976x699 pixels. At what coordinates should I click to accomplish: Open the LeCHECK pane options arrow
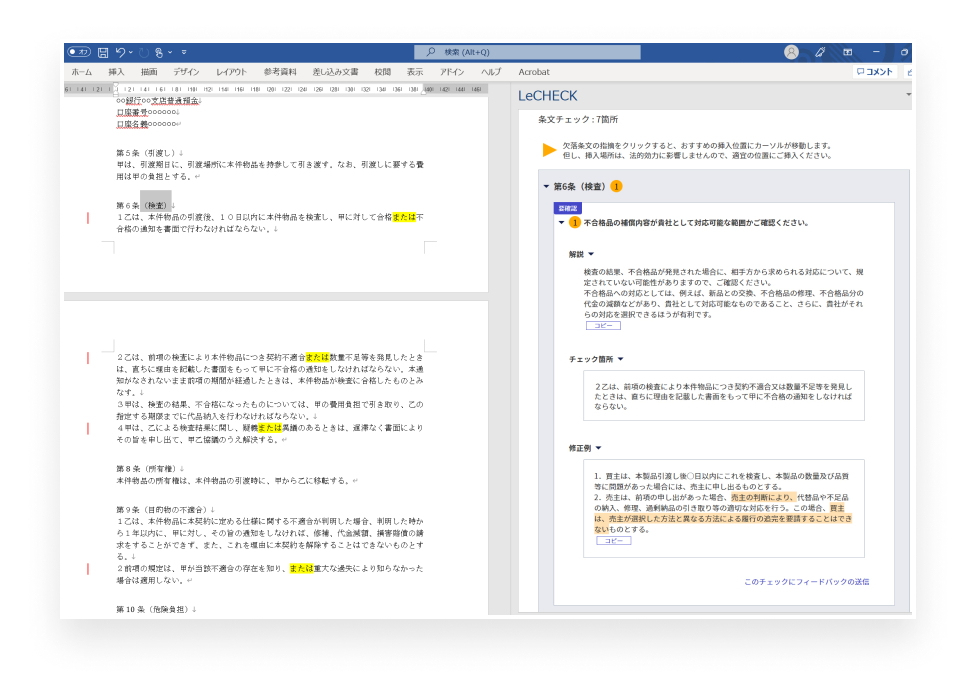pyautogui.click(x=908, y=95)
